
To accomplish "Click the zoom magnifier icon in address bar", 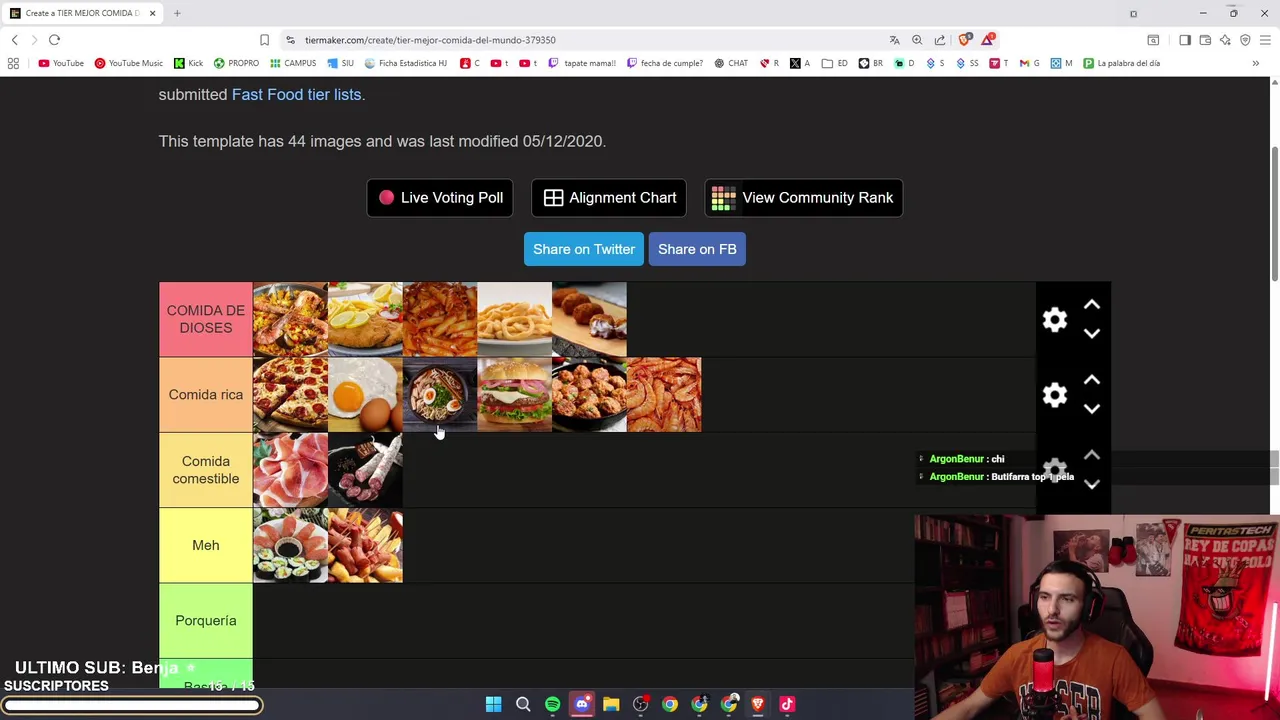I will 917,40.
